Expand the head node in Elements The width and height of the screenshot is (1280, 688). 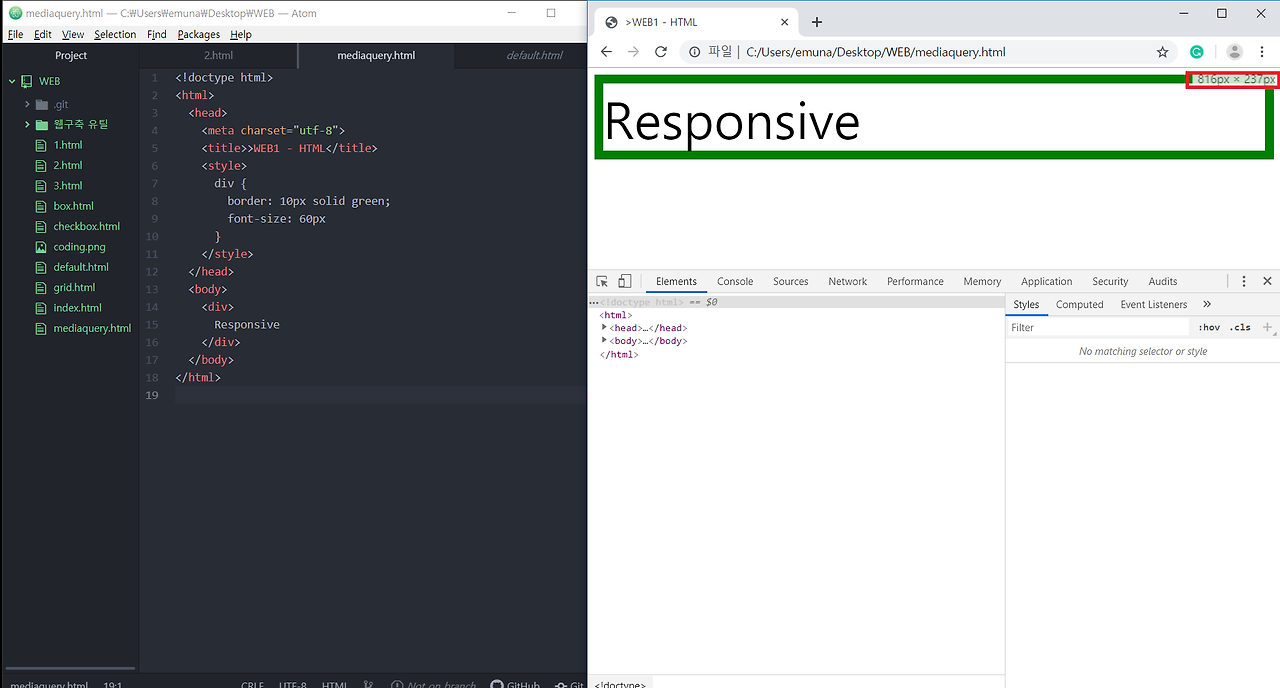point(604,327)
